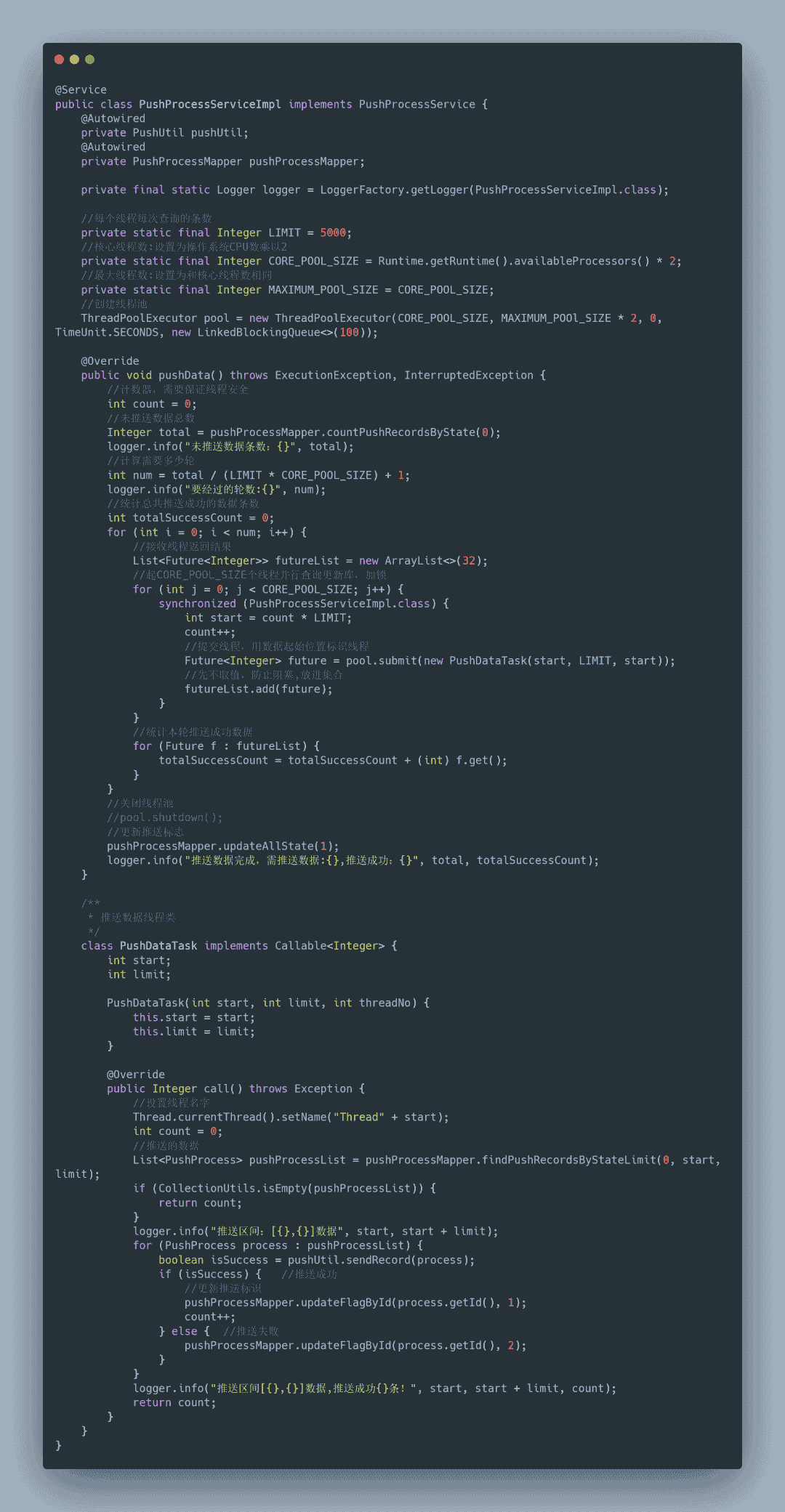The height and width of the screenshot is (1512, 785).
Task: Click the pushData() method name
Action: (x=191, y=376)
